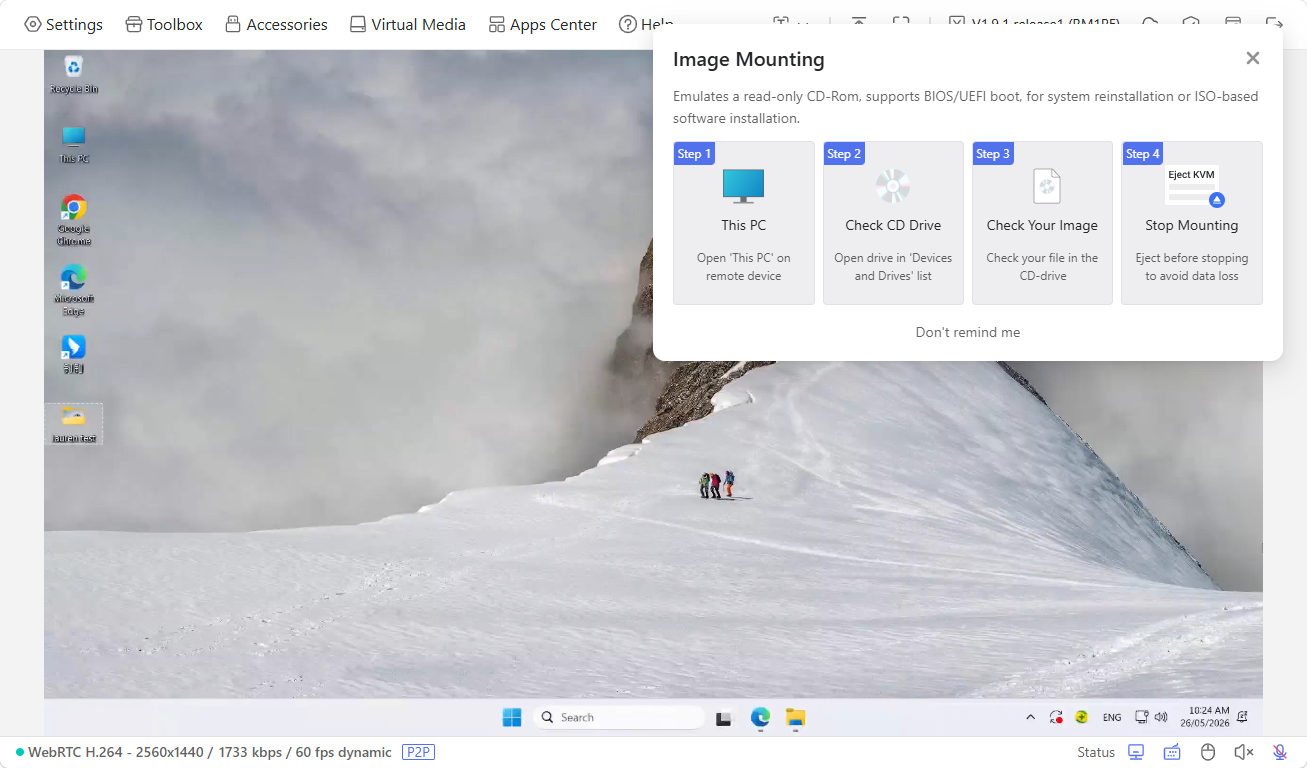Open the Toolbox menu
Image resolution: width=1307 pixels, height=768 pixels.
point(164,24)
